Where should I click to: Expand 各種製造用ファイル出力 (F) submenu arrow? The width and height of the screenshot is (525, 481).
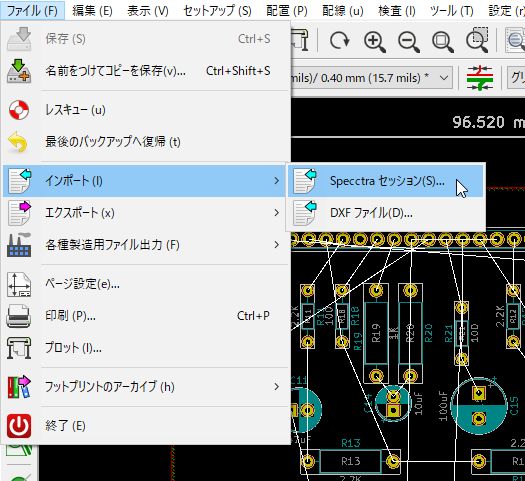click(276, 245)
